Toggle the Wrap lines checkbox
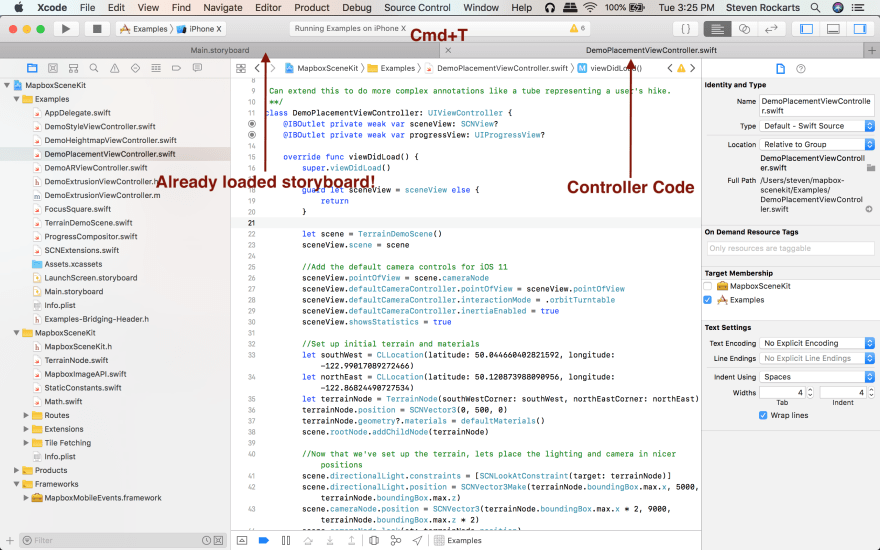The height and width of the screenshot is (550, 880). click(x=763, y=415)
